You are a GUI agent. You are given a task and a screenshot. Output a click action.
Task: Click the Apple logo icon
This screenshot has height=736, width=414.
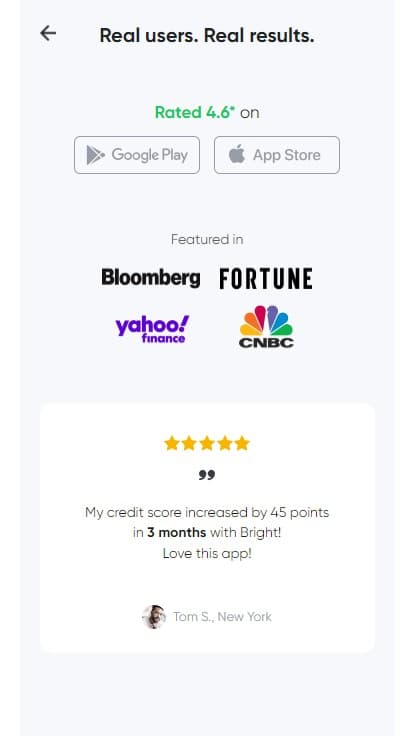(237, 154)
